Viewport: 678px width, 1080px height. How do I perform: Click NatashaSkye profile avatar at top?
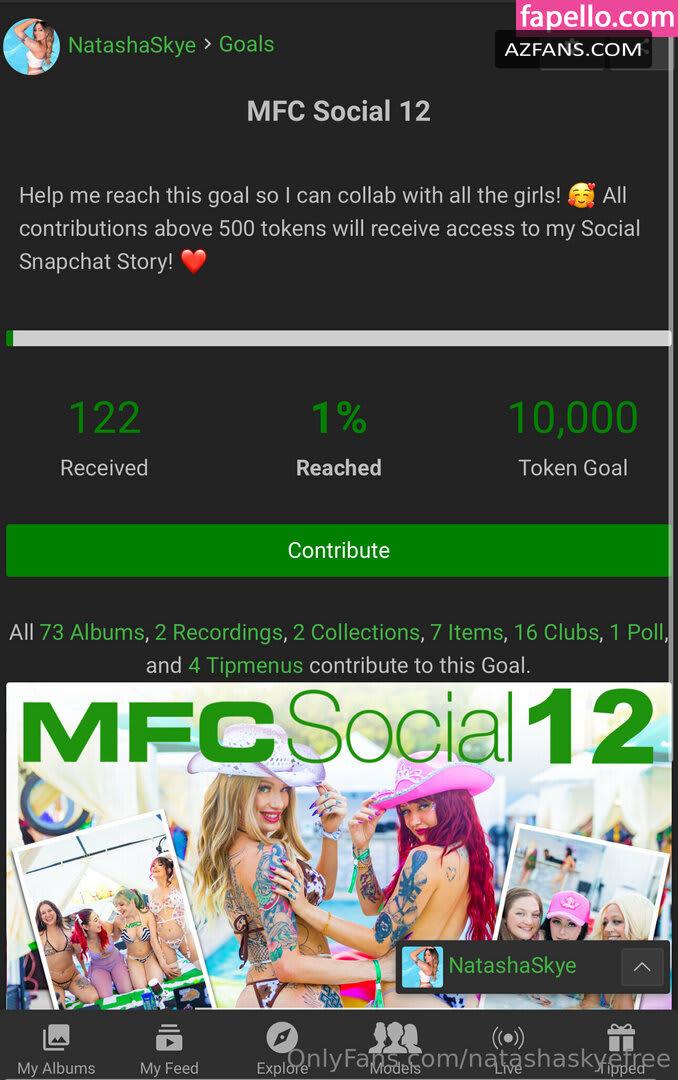(31, 46)
